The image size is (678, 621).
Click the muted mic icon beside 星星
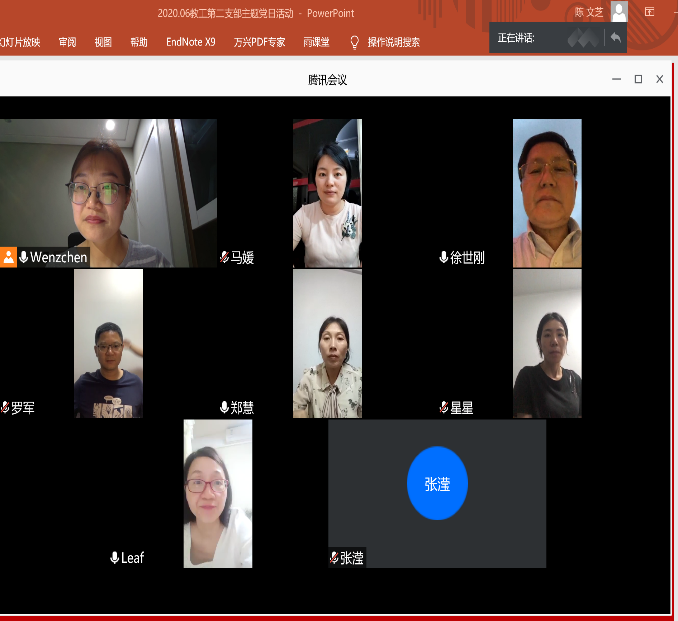[x=443, y=408]
